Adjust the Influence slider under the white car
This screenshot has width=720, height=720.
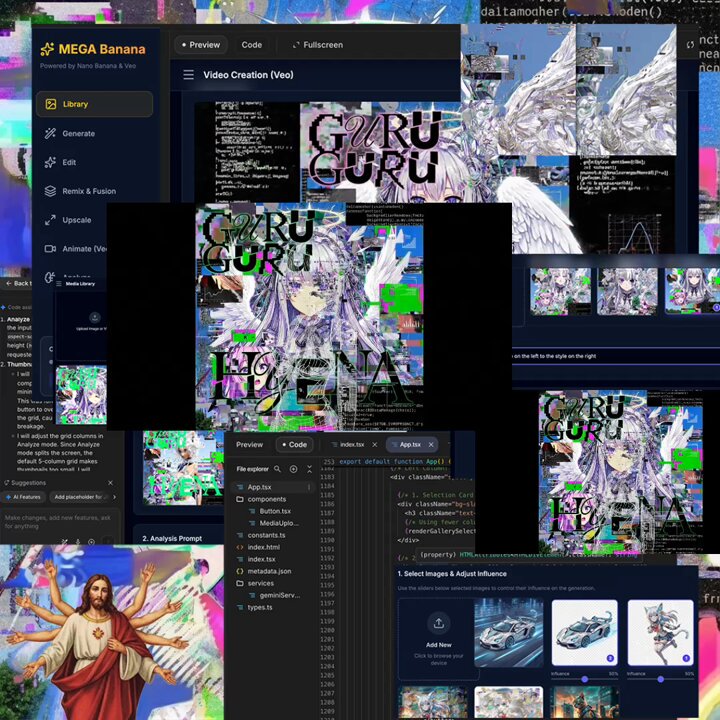(x=585, y=679)
